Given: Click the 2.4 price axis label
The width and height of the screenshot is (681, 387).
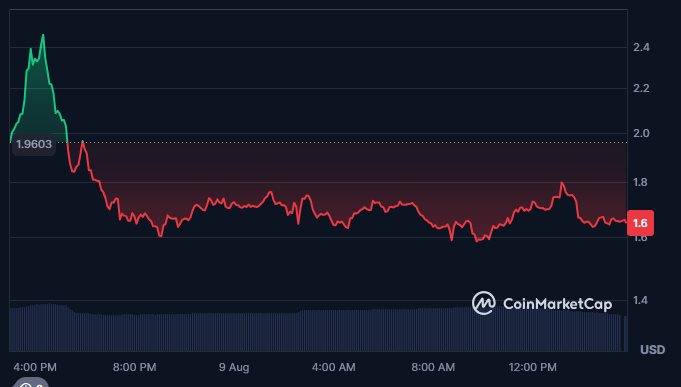Looking at the screenshot, I should [x=641, y=47].
